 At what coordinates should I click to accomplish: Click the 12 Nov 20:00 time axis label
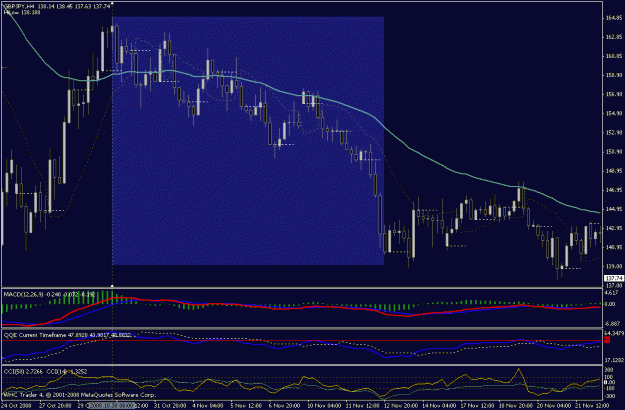[x=400, y=405]
